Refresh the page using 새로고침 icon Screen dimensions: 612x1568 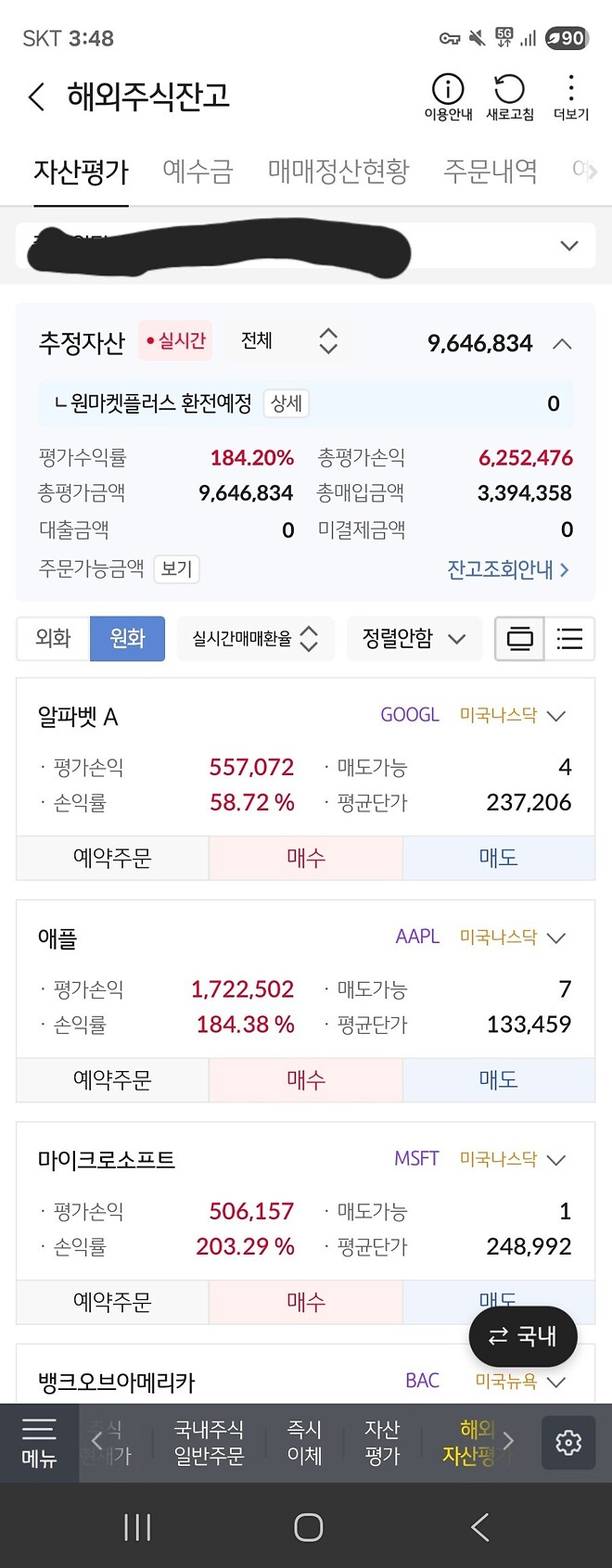(x=506, y=96)
